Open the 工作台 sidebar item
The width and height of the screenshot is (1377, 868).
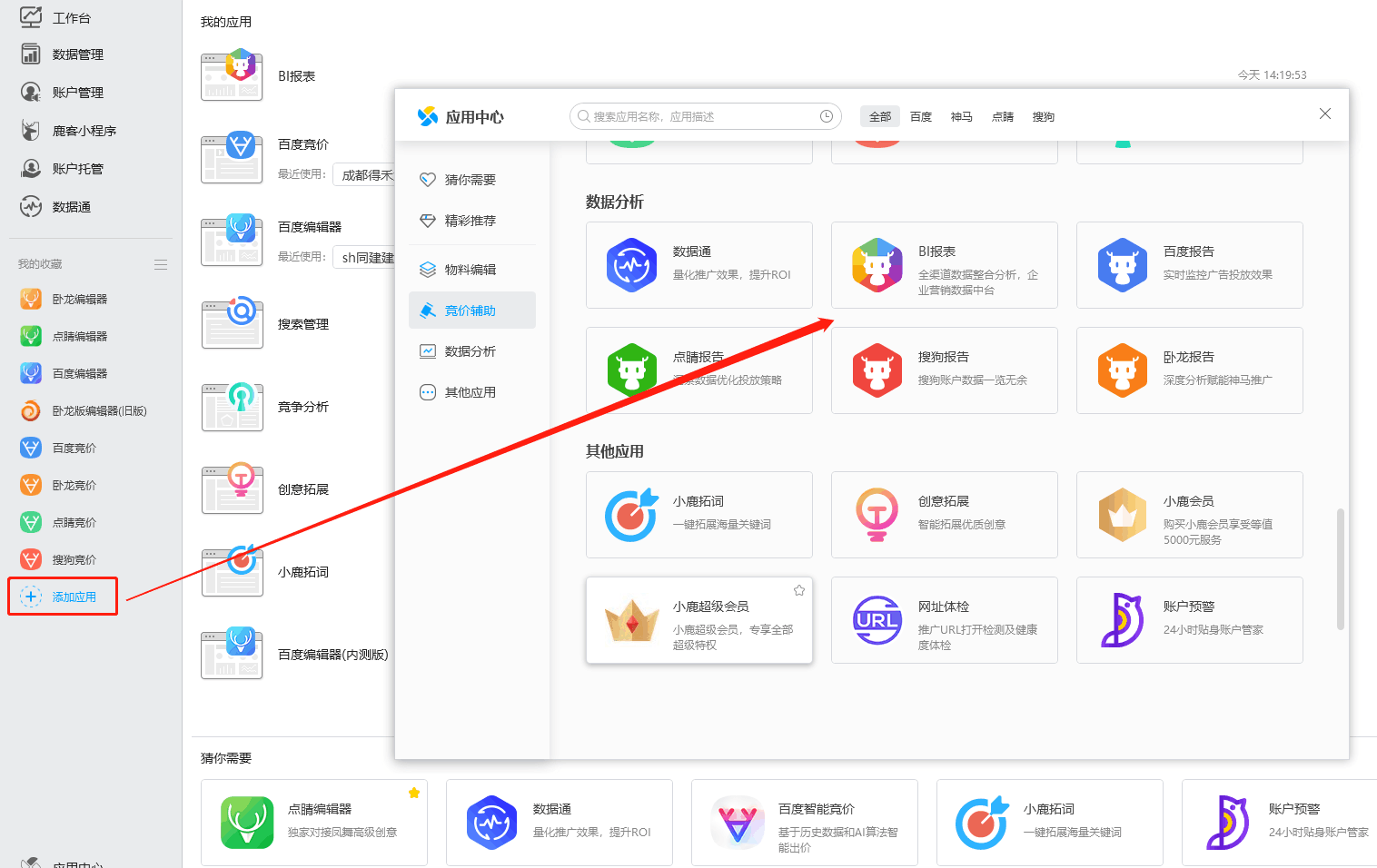pyautogui.click(x=56, y=17)
